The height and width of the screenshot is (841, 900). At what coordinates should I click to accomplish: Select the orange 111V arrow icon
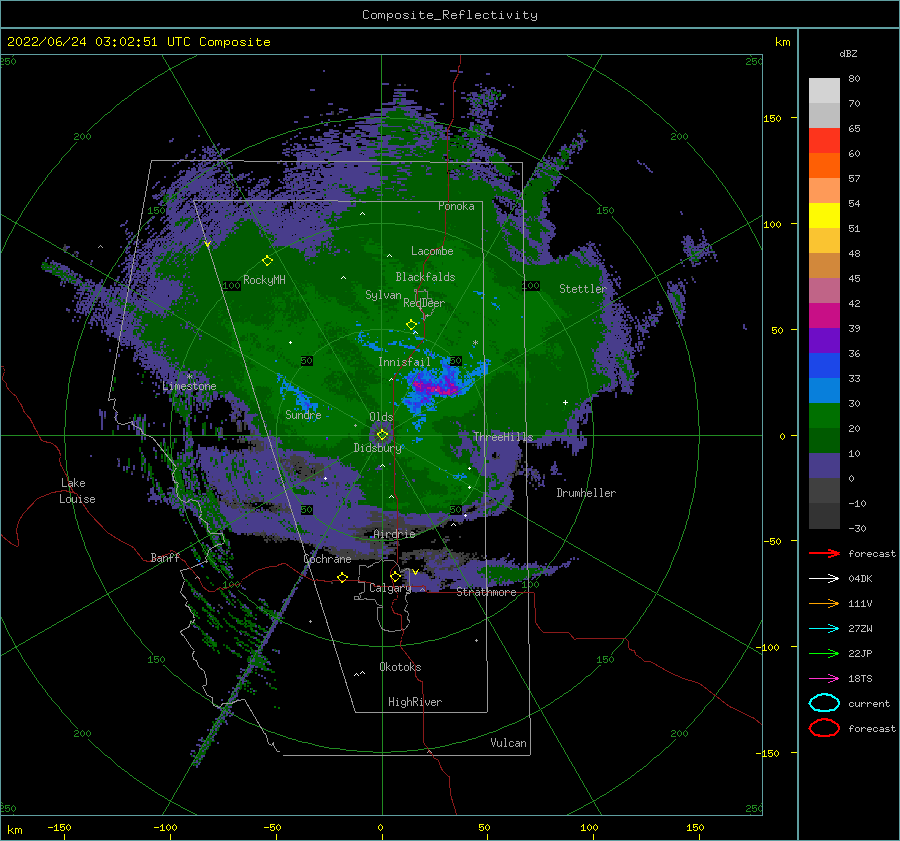point(824,603)
